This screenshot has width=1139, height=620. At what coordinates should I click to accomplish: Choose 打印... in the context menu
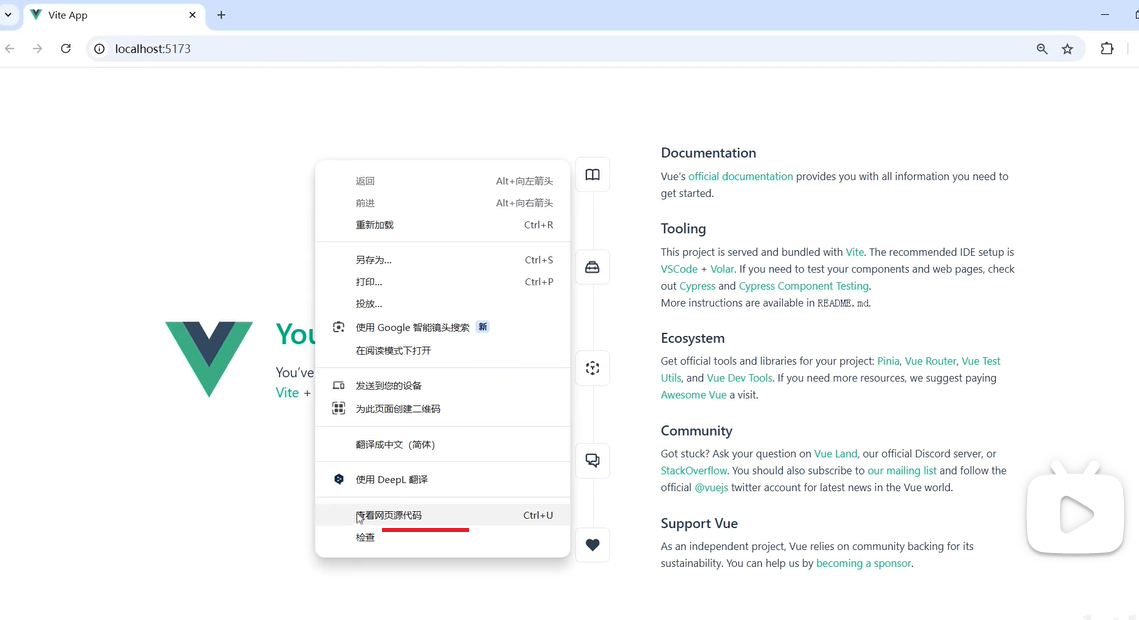(x=442, y=281)
